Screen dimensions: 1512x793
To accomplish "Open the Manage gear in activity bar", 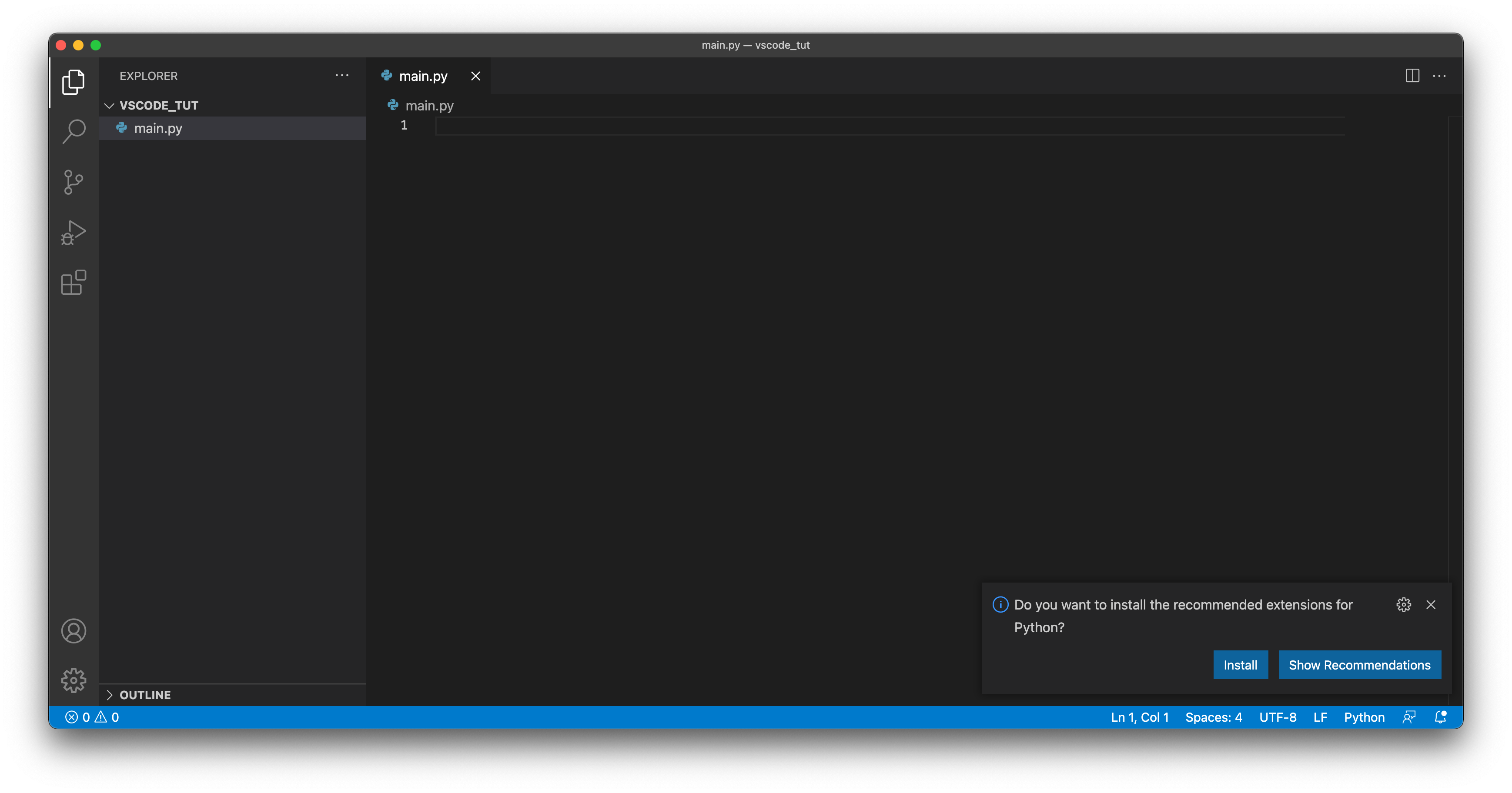I will coord(74,680).
